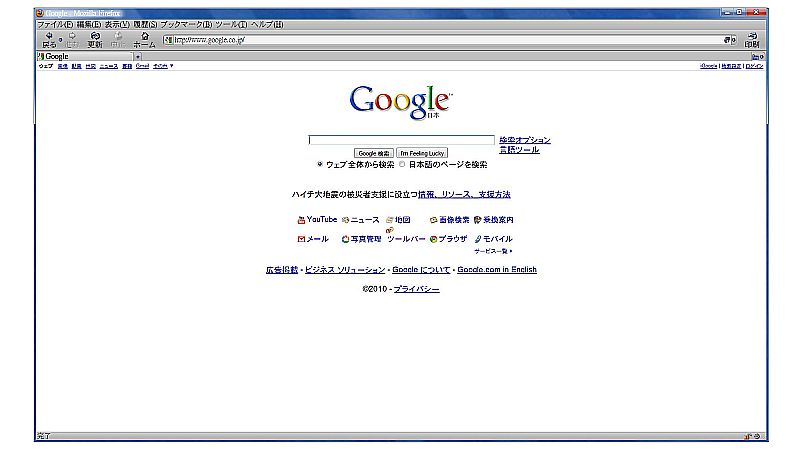
Task: Open the プライバシー privacy link
Action: (x=416, y=289)
